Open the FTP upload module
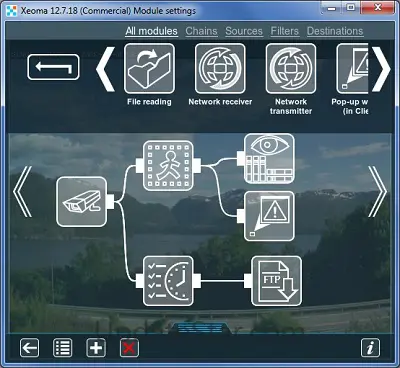Image resolution: width=400 pixels, height=368 pixels. pos(276,281)
